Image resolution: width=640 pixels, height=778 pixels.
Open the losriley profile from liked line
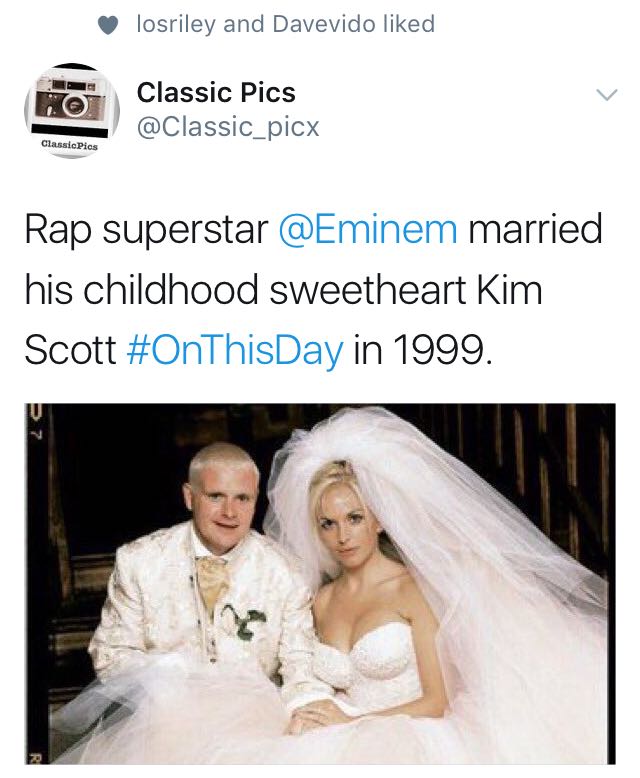pyautogui.click(x=176, y=24)
